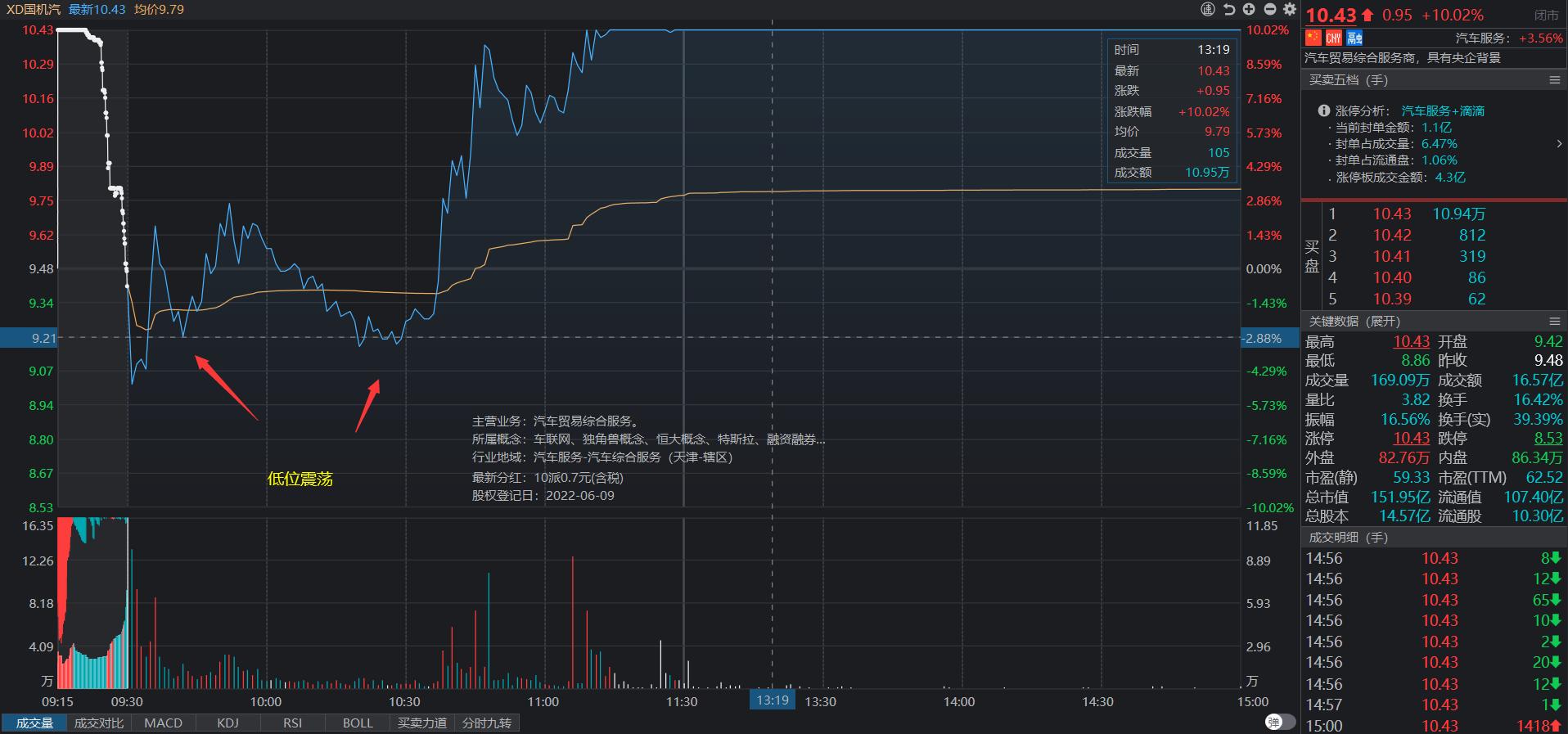Select buy level 2 price 10.42
Image resolution: width=1568 pixels, height=734 pixels.
[x=1392, y=235]
